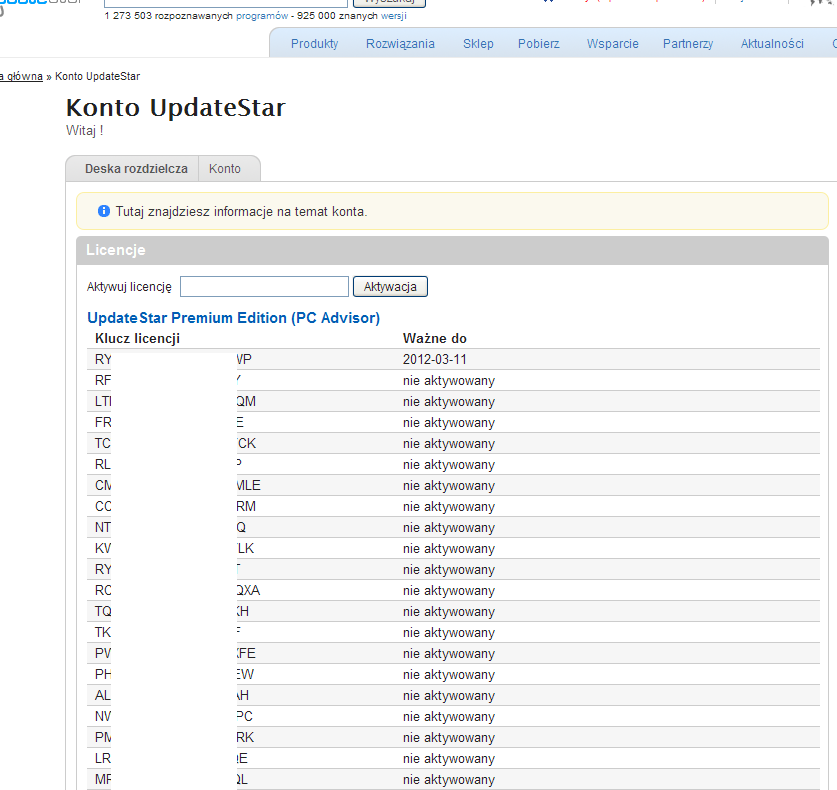Click the Konto UpdateStar page title
837x790 pixels.
[x=176, y=107]
